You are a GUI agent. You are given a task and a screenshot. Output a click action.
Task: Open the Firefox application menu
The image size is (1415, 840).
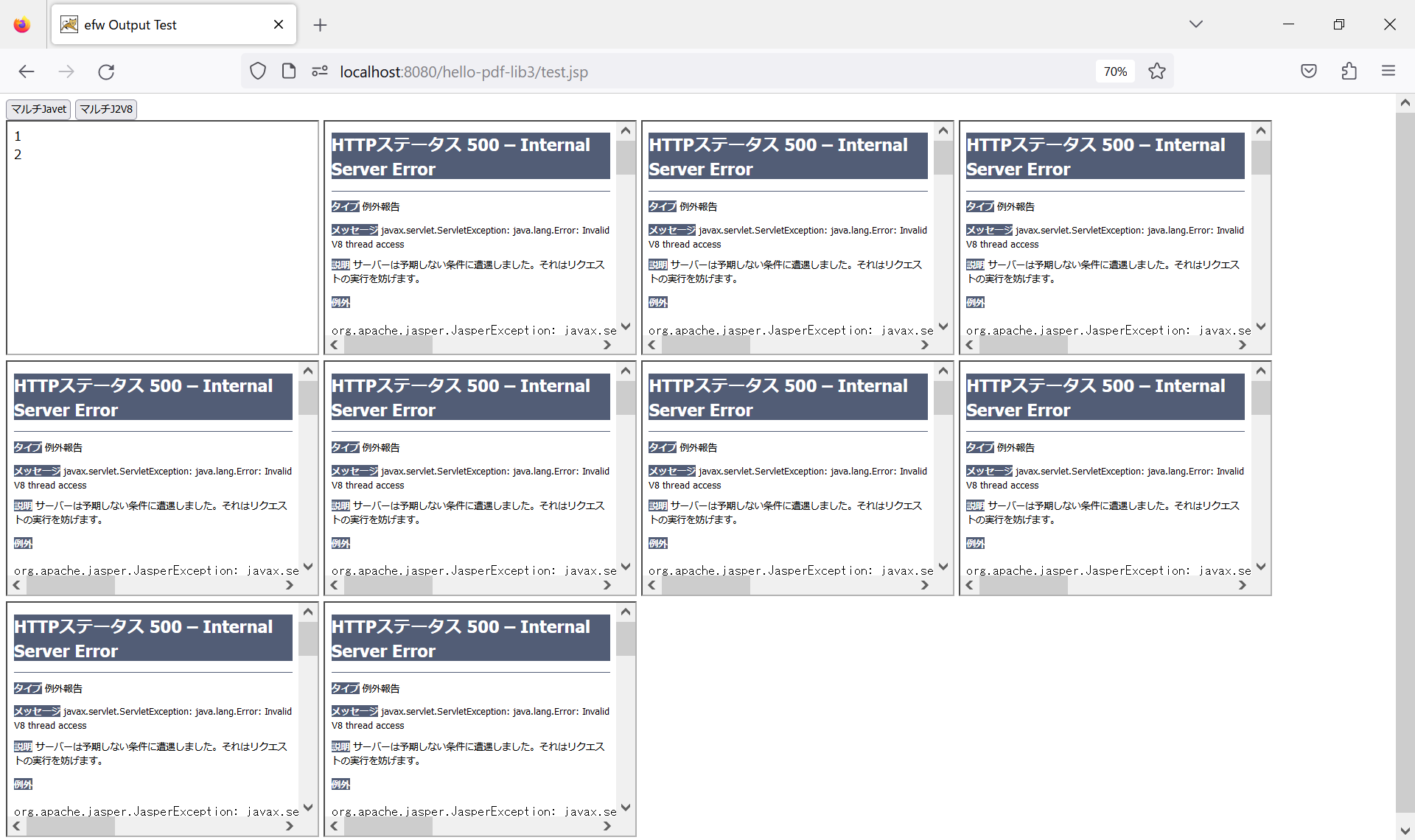pos(1388,71)
